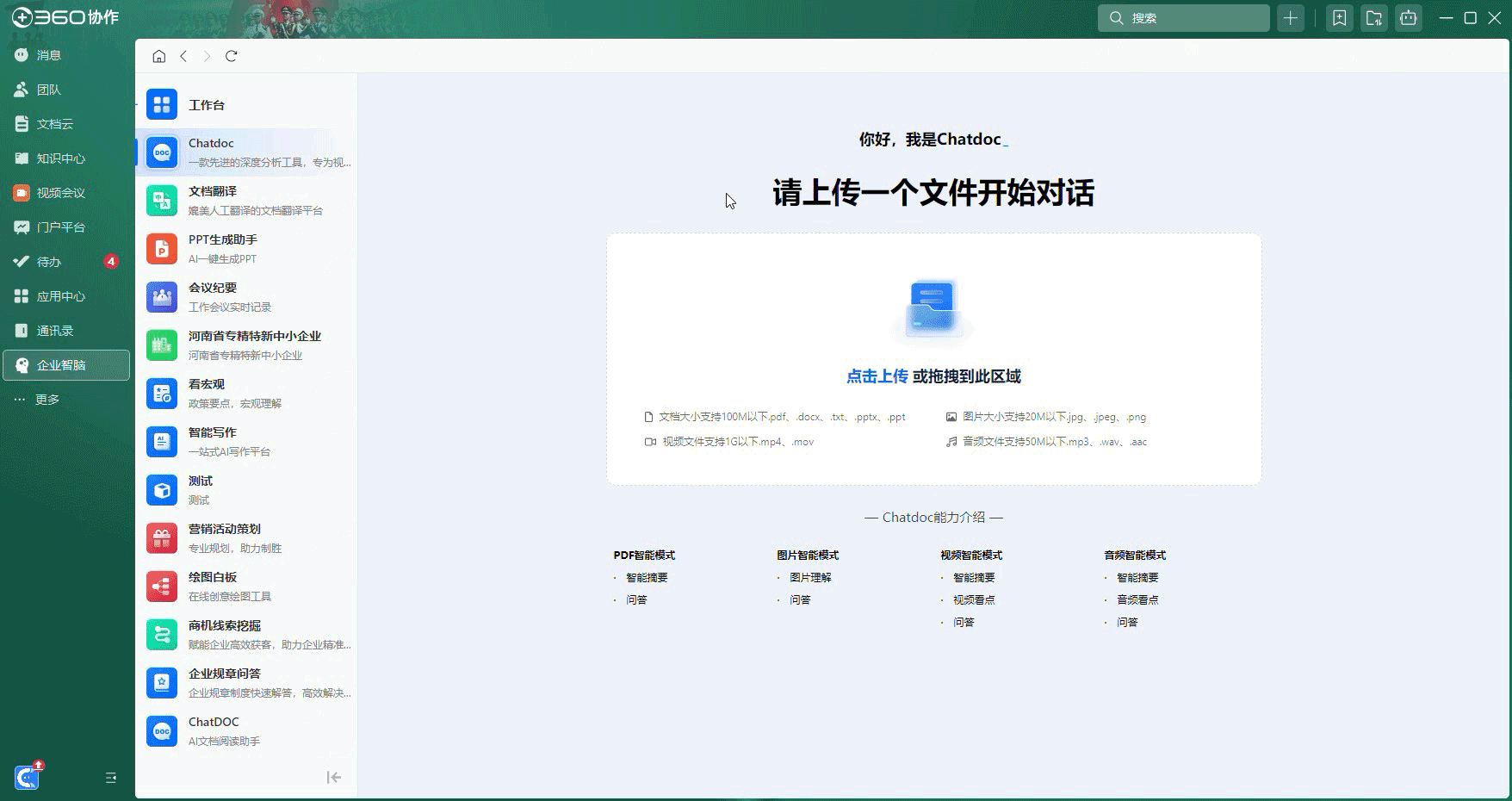This screenshot has height=801, width=1512.
Task: Click the 搜索 search field
Action: (x=1183, y=18)
